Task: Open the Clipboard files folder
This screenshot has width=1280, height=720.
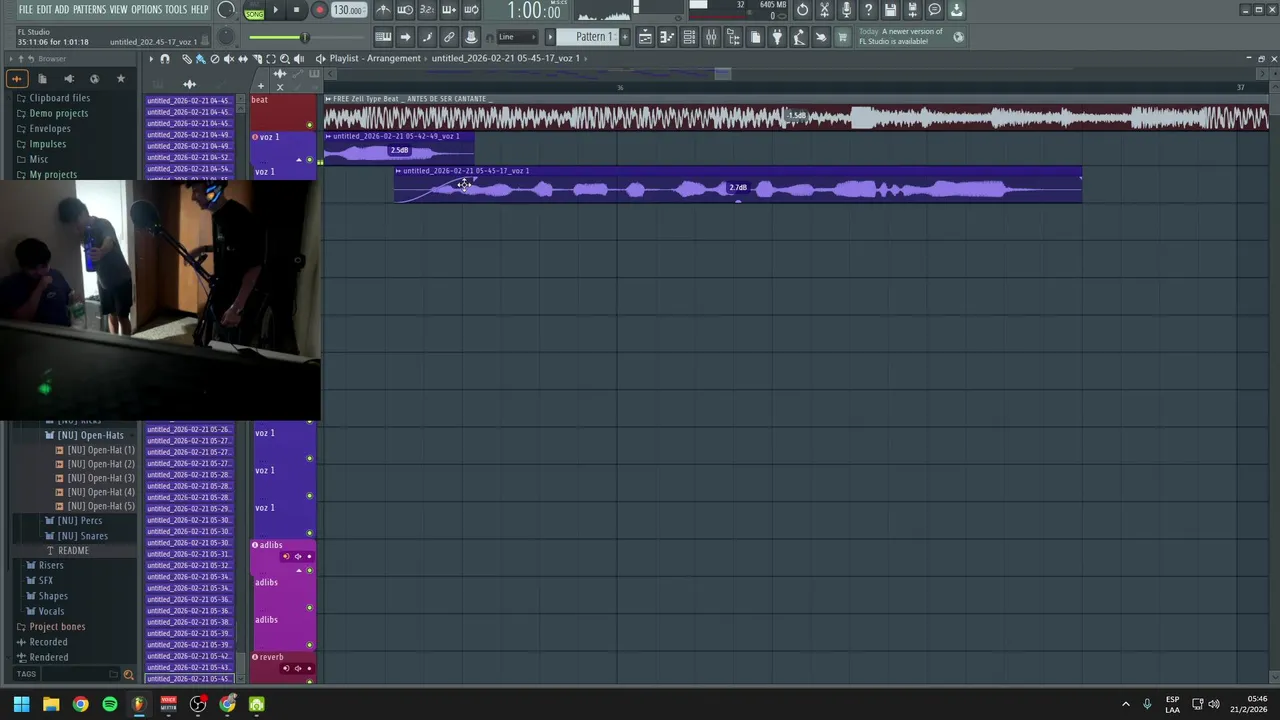Action: [x=60, y=98]
